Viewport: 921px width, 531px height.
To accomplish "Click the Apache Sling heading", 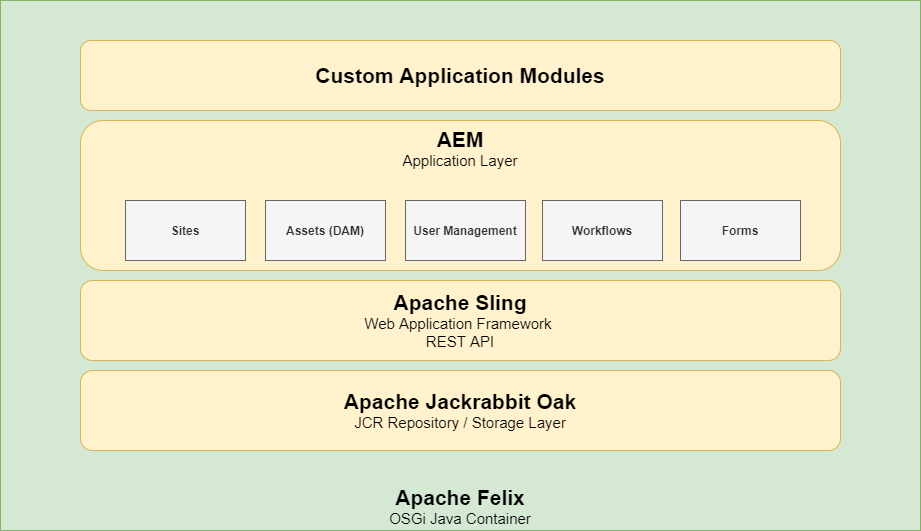I will coord(460,303).
